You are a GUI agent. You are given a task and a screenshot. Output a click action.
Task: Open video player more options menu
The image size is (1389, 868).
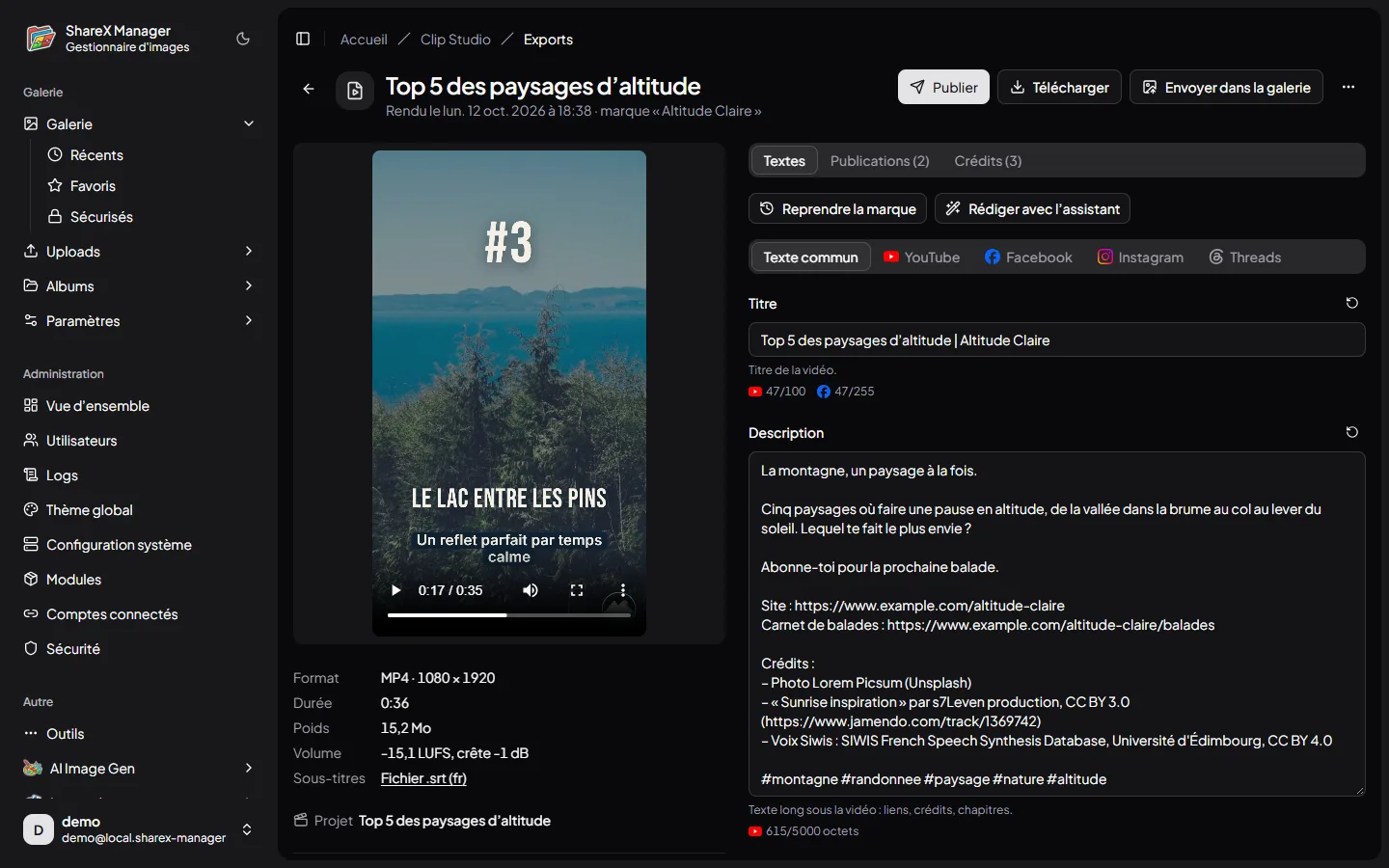(x=623, y=590)
